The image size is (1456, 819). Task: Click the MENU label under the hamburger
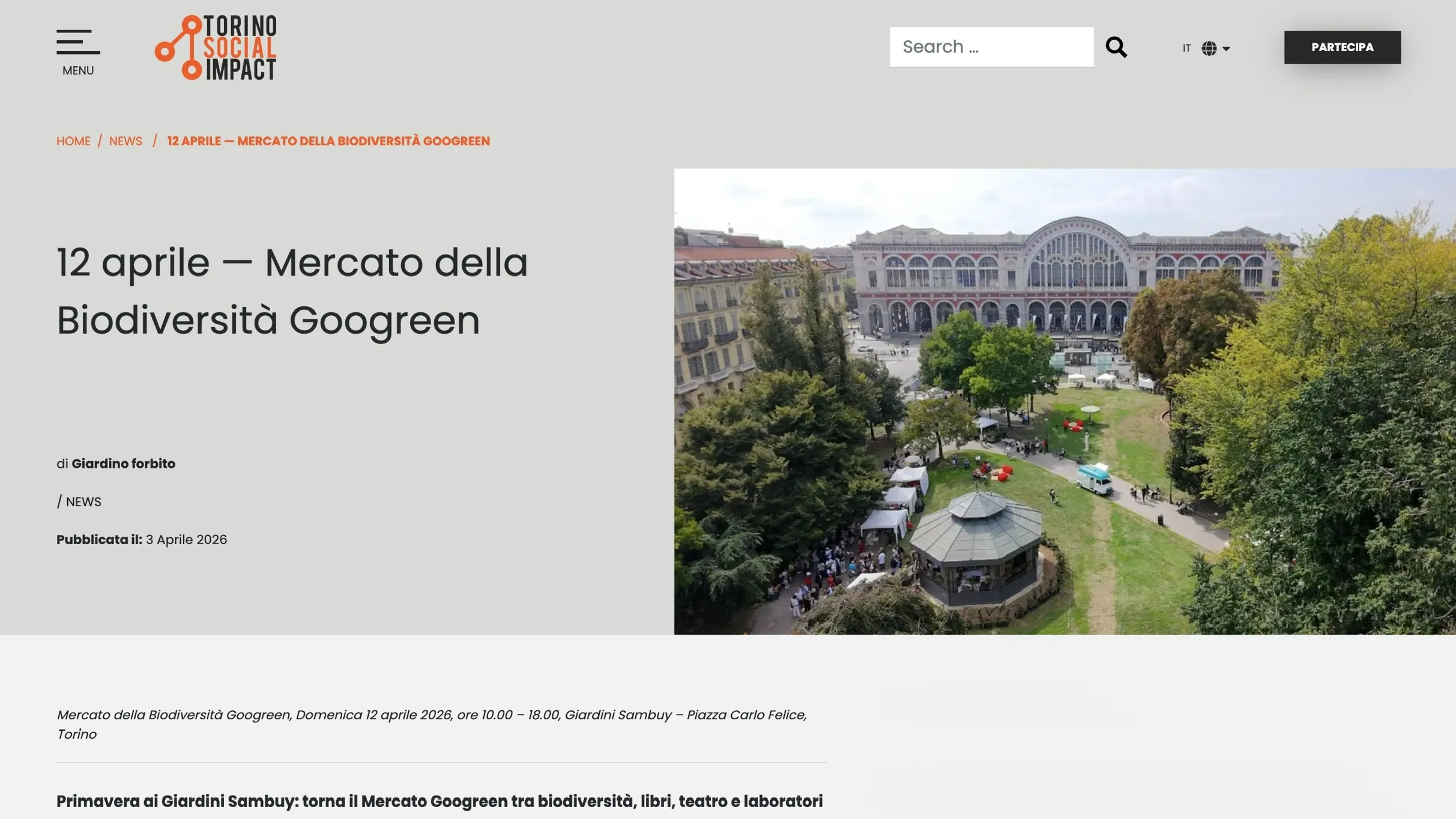78,70
